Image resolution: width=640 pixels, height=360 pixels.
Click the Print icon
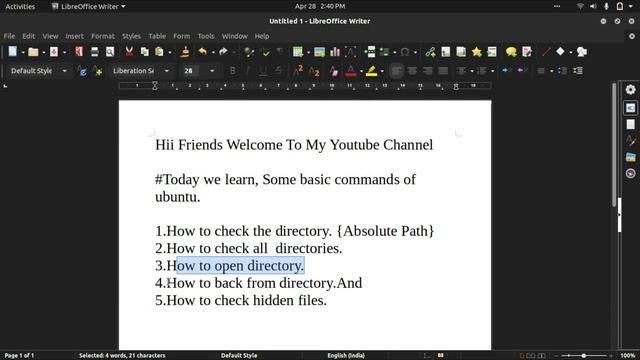94,52
